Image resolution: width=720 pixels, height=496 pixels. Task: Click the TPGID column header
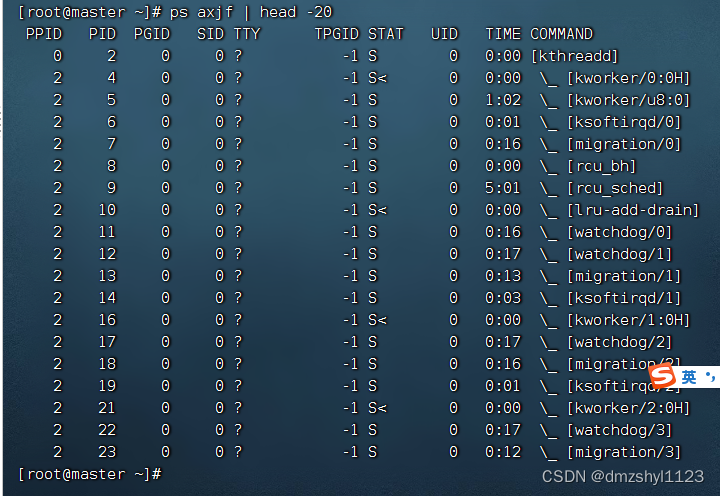click(337, 34)
